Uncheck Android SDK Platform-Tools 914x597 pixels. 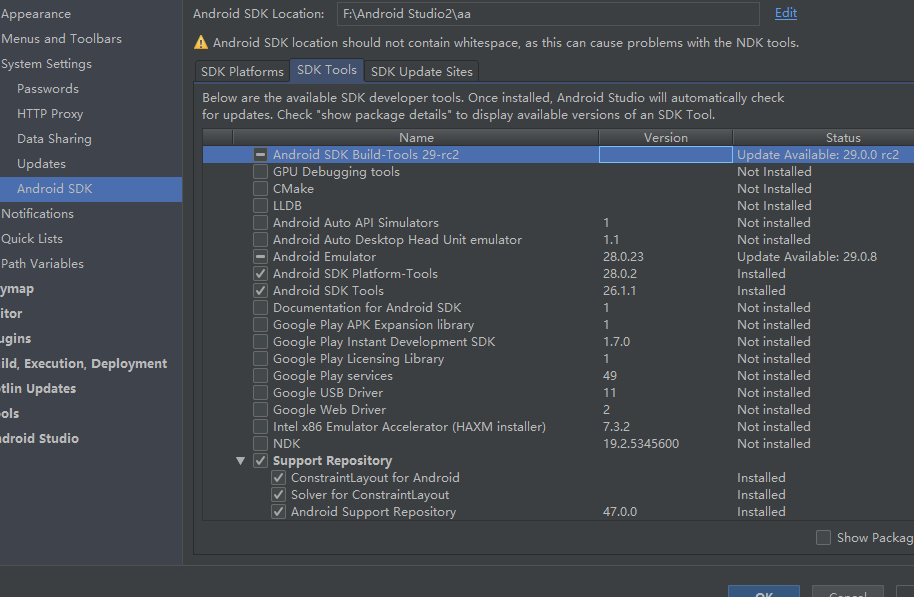click(261, 274)
